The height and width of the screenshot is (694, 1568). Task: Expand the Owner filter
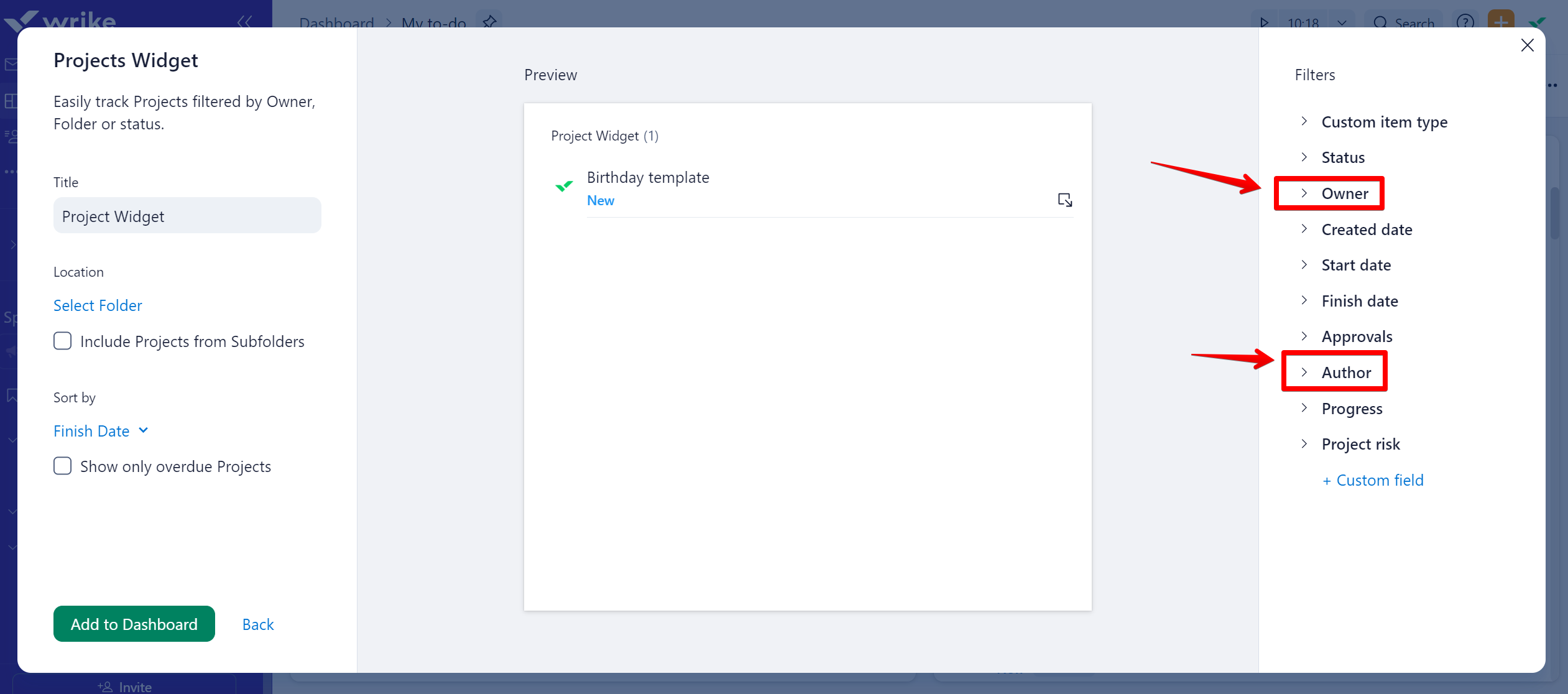[1344, 193]
